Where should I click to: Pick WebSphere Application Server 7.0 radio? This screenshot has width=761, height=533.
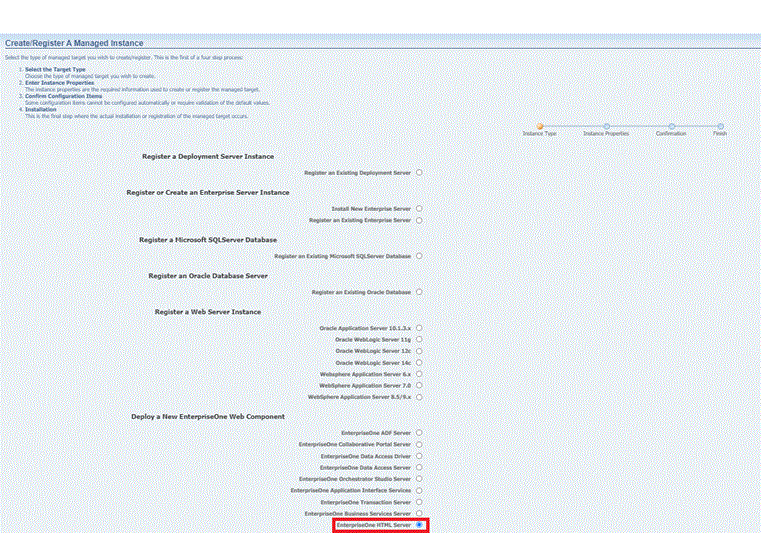tap(419, 385)
